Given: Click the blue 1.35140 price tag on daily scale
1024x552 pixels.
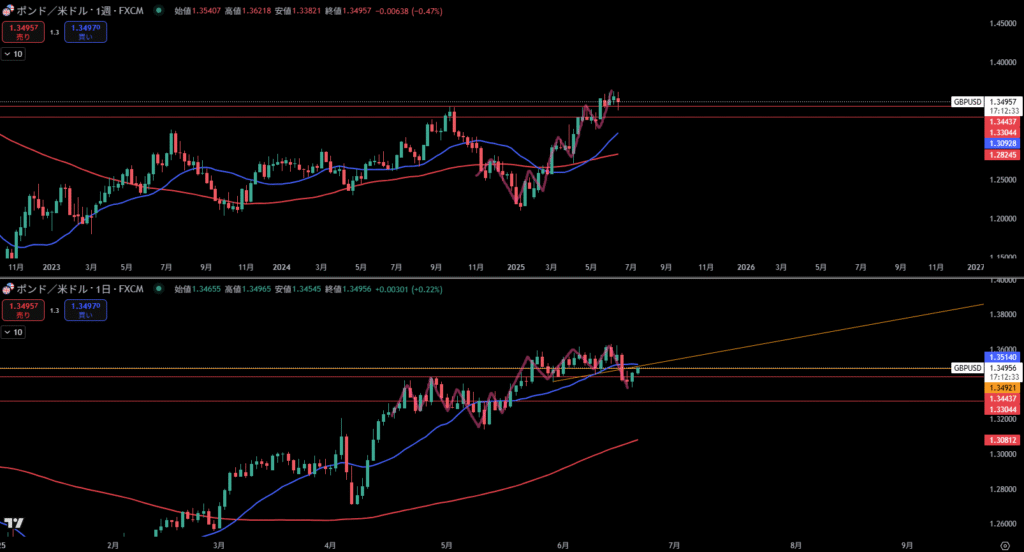Looking at the screenshot, I should pyautogui.click(x=1002, y=357).
